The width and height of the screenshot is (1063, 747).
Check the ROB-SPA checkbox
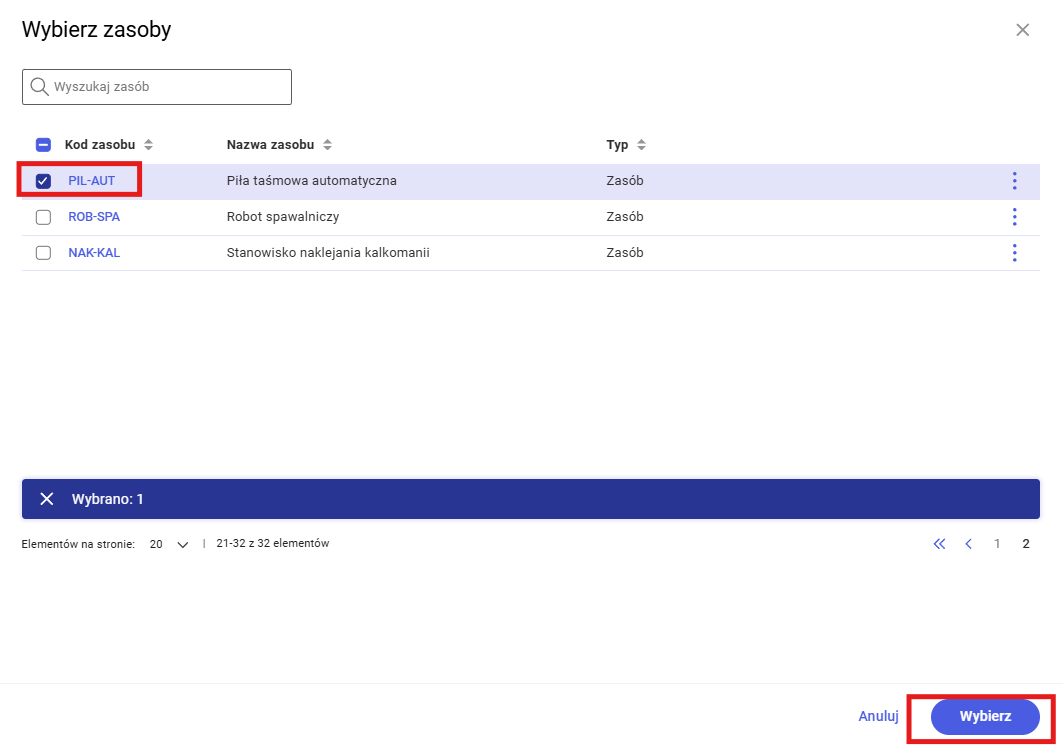(x=43, y=217)
